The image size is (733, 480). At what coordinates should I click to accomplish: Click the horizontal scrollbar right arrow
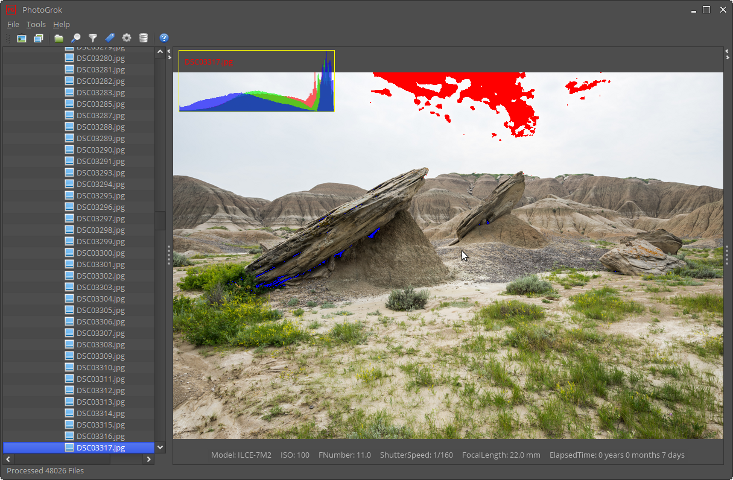click(149, 460)
